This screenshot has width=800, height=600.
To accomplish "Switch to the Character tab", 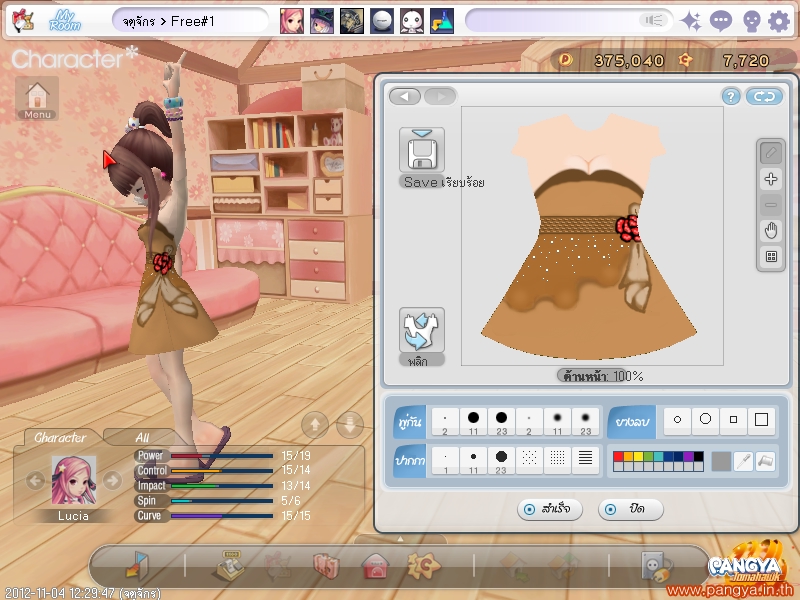I will (60, 437).
